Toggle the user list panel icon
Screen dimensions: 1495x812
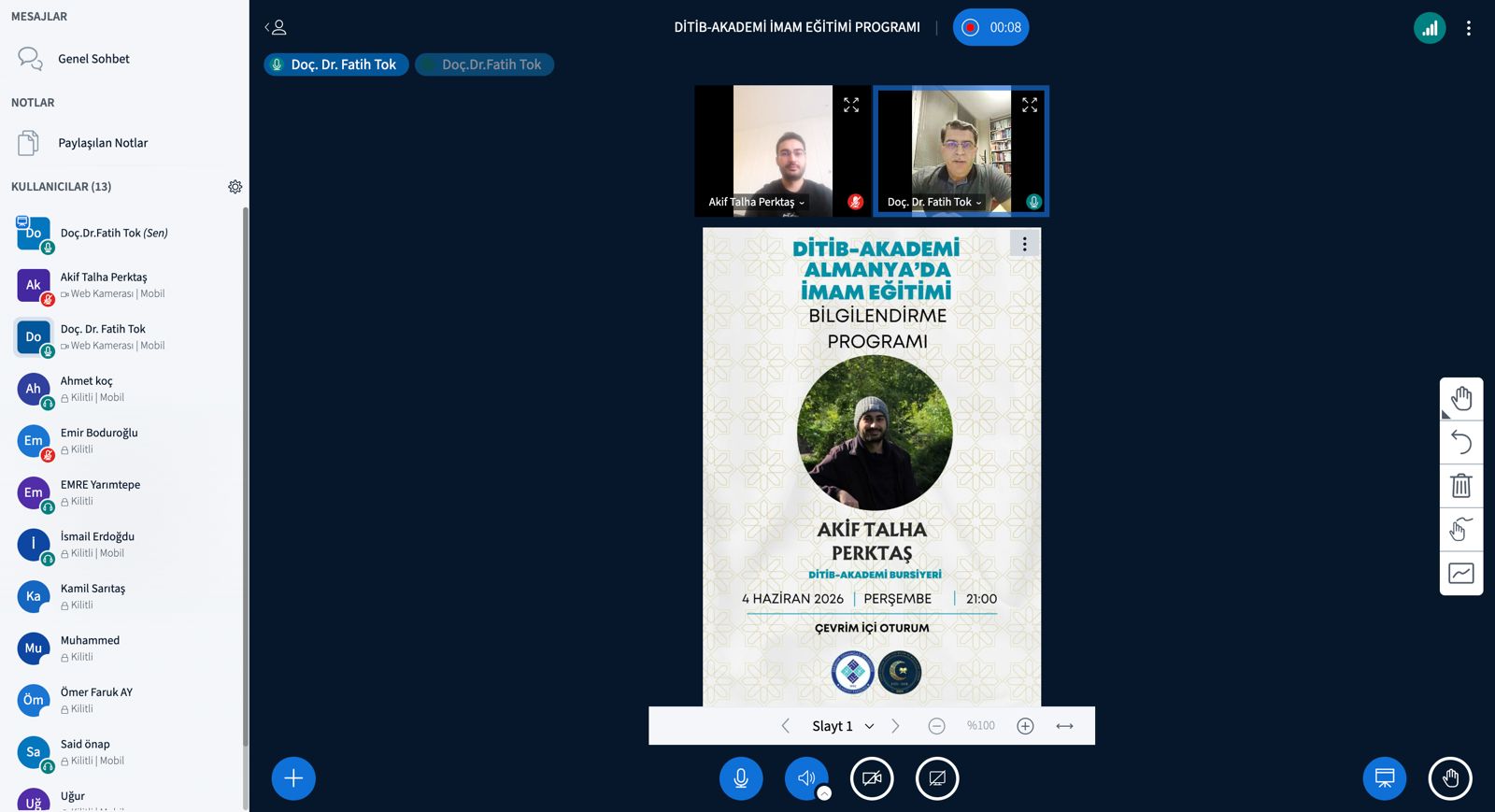coord(276,27)
